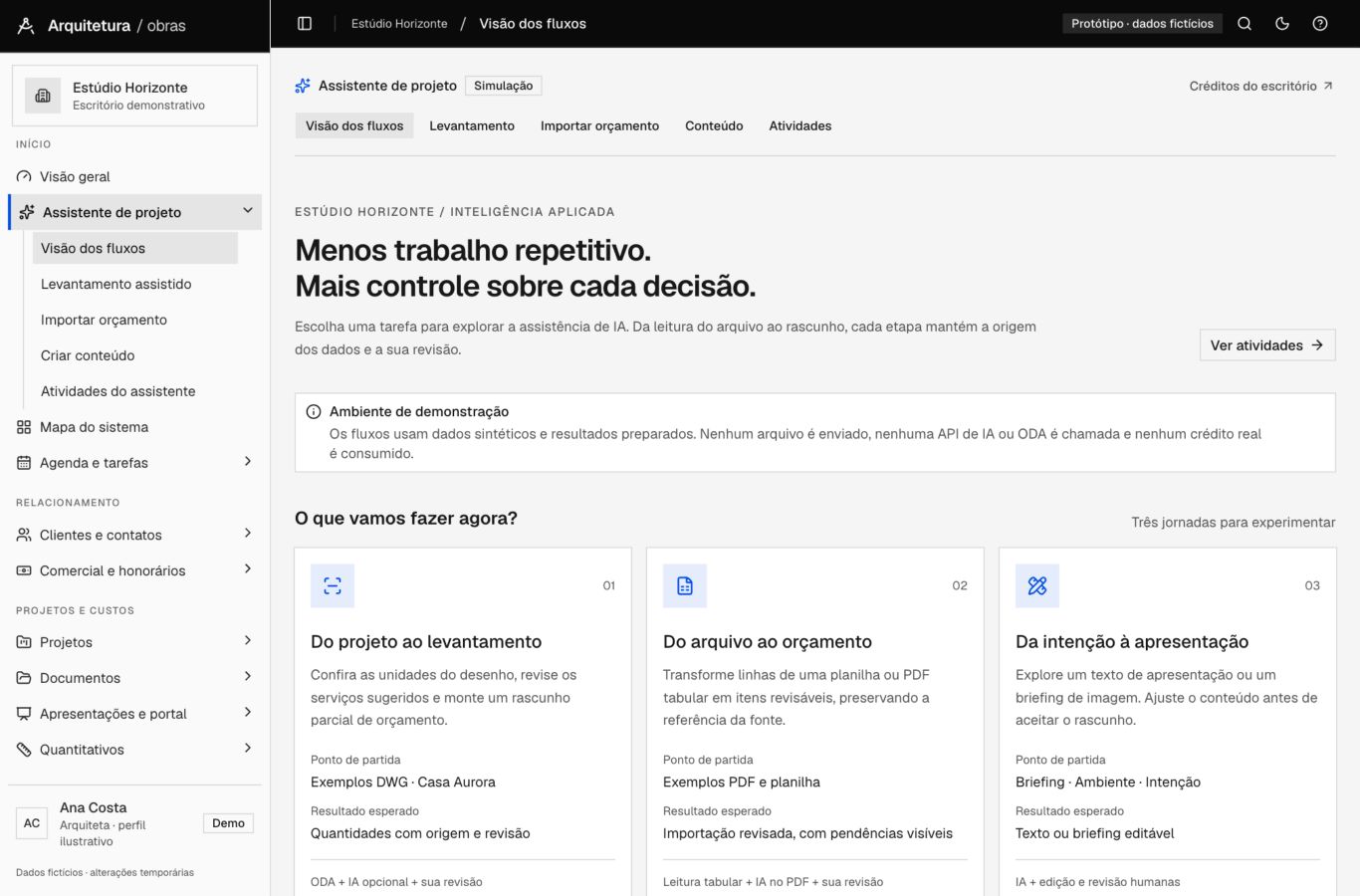1360x896 pixels.
Task: Collapse Assistente de projeto chevron
Action: (248, 210)
